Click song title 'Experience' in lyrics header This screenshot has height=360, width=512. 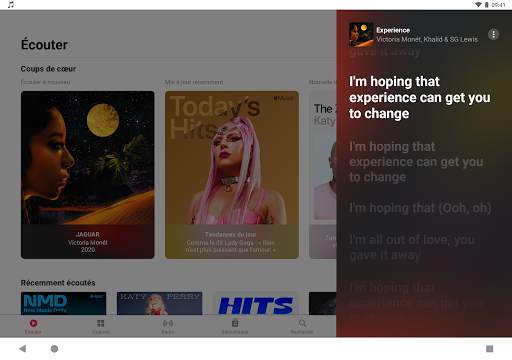393,30
